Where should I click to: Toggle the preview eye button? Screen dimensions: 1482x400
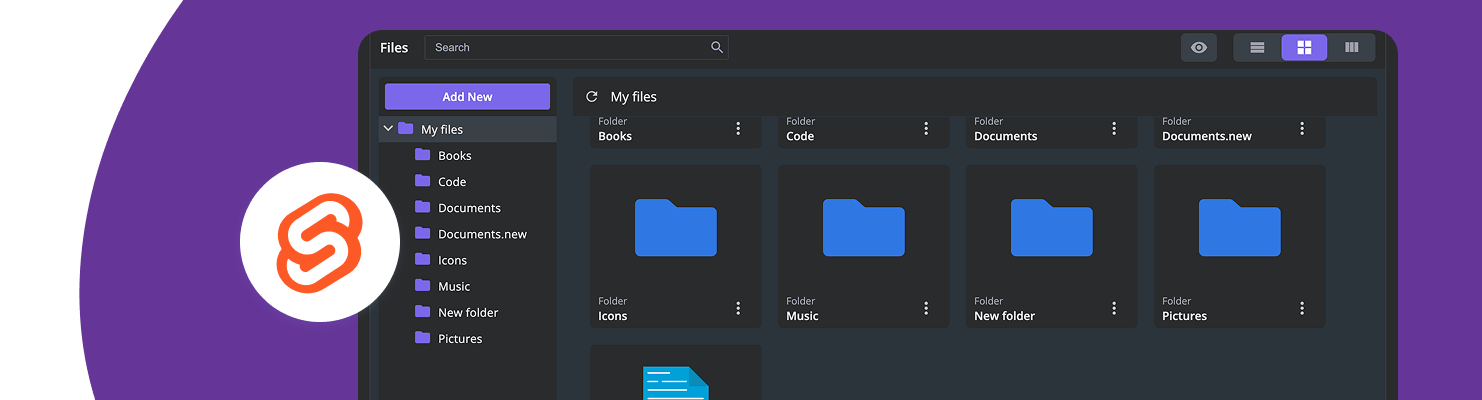1199,48
